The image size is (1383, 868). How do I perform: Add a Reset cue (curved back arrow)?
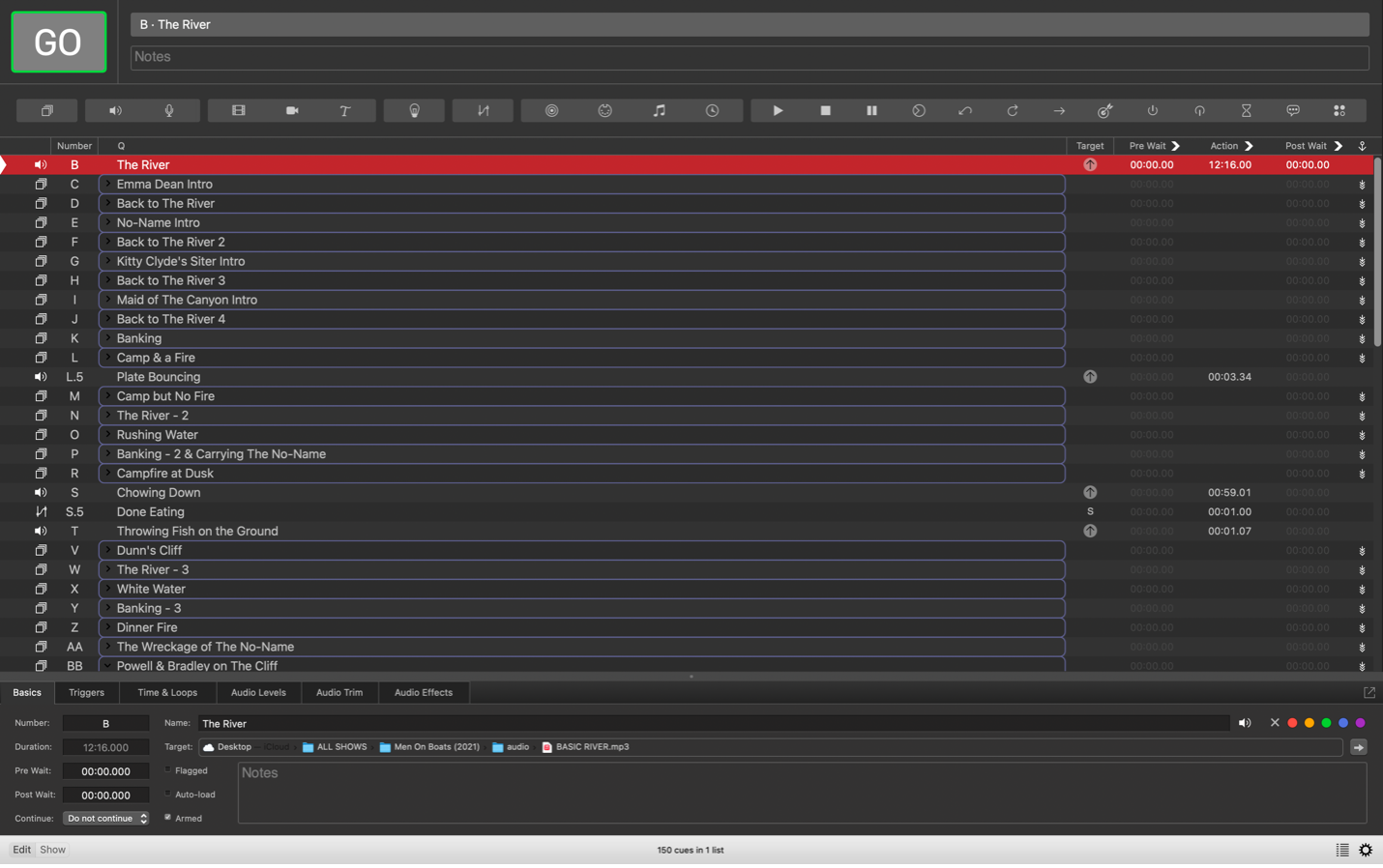tap(965, 111)
